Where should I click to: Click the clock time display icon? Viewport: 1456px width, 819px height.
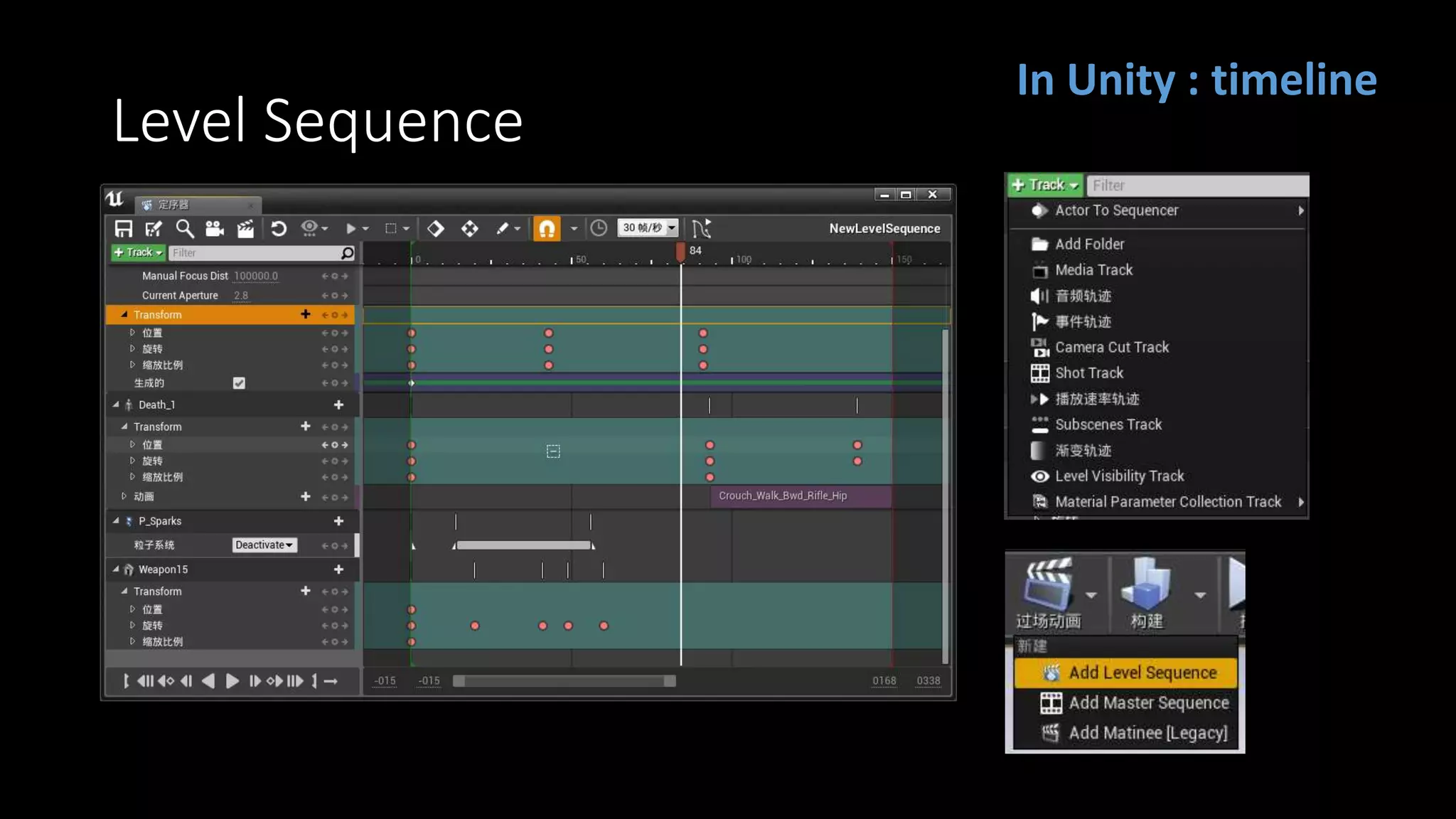pos(599,228)
